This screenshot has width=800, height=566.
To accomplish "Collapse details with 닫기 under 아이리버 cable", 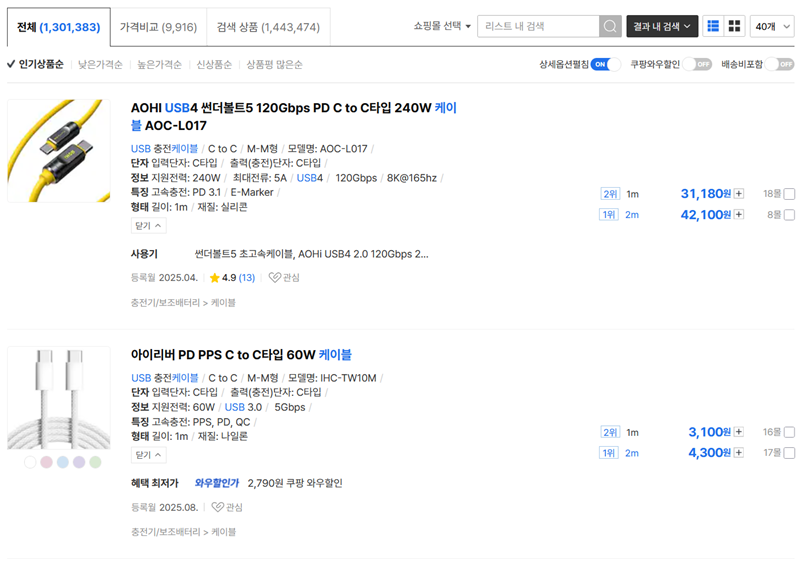I will [x=148, y=455].
